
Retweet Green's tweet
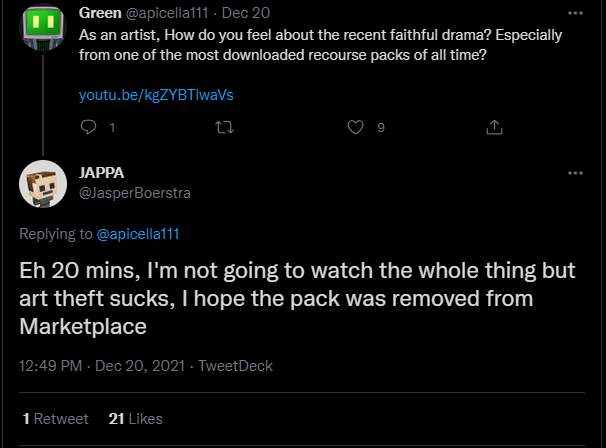pyautogui.click(x=224, y=127)
